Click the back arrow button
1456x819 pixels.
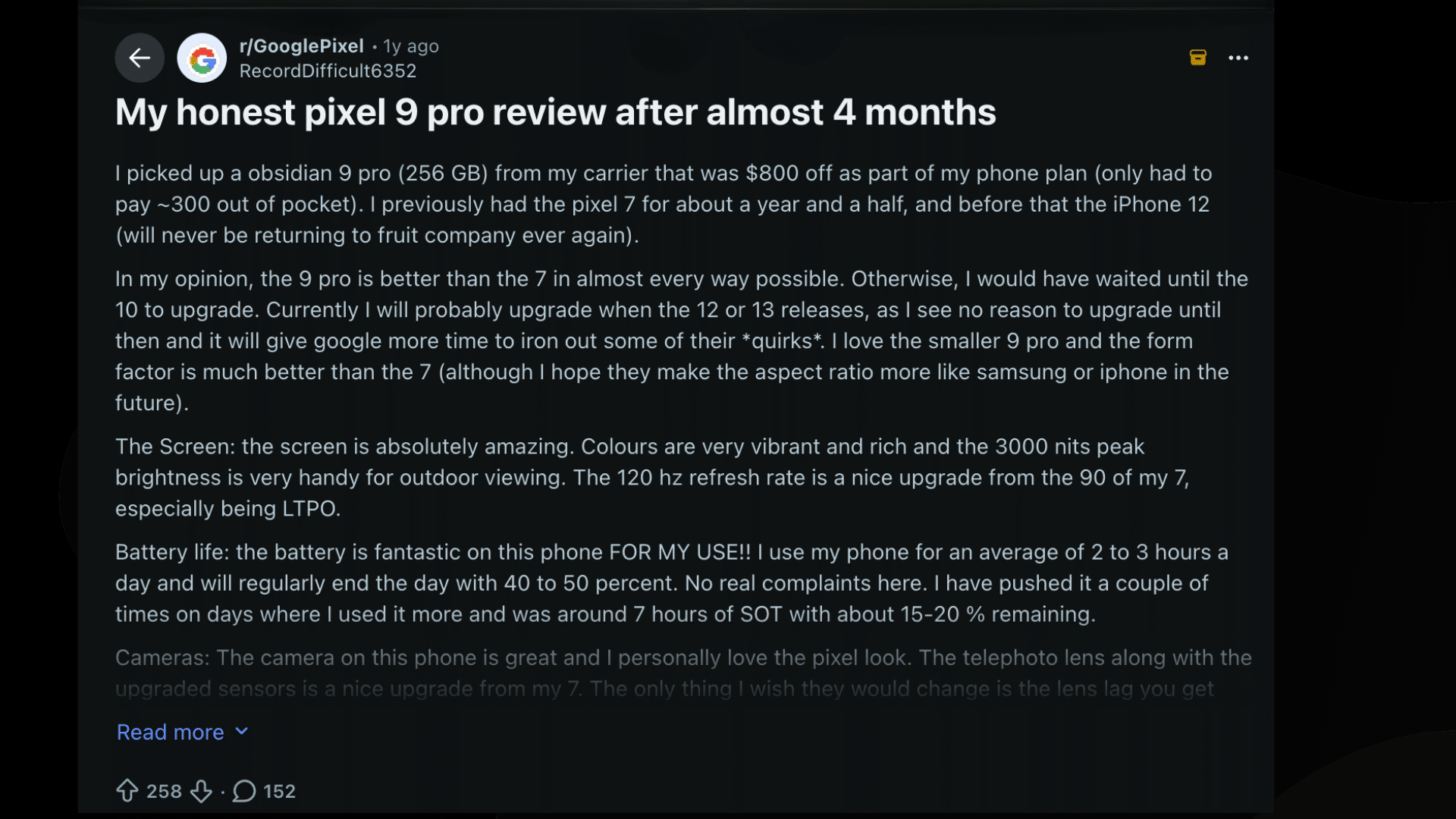tap(140, 58)
